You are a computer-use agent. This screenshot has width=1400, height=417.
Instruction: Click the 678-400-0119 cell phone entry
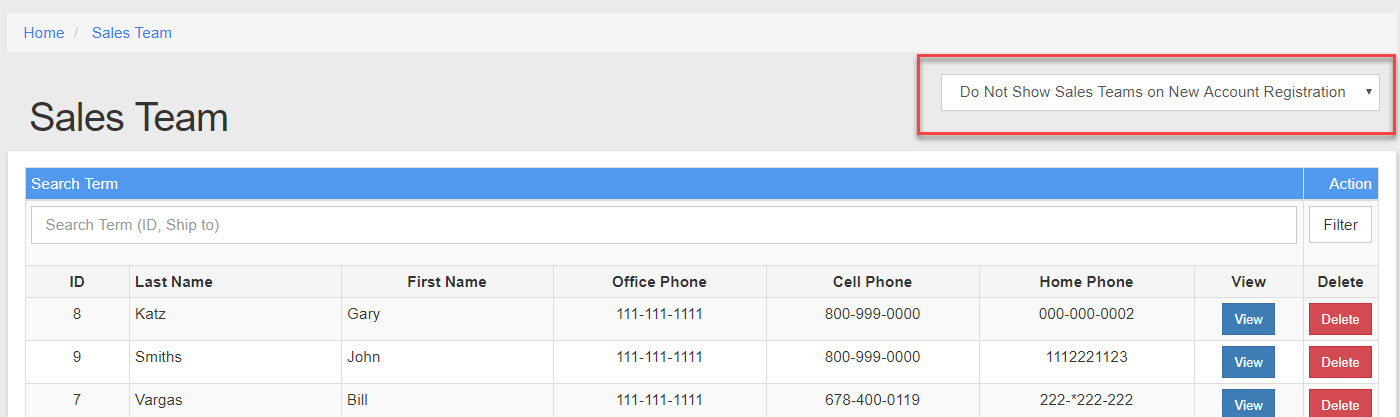[872, 400]
